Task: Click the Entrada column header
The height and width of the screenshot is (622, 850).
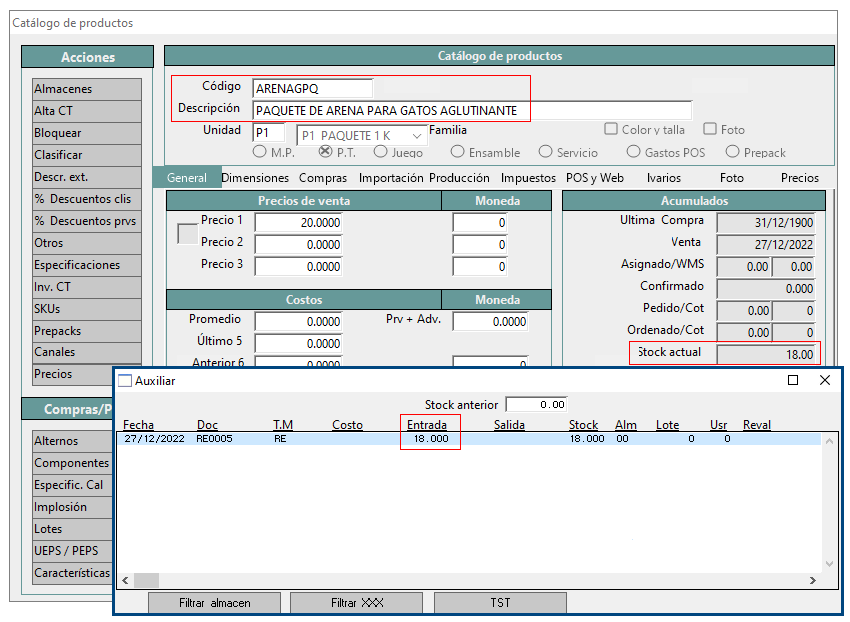Action: click(427, 425)
